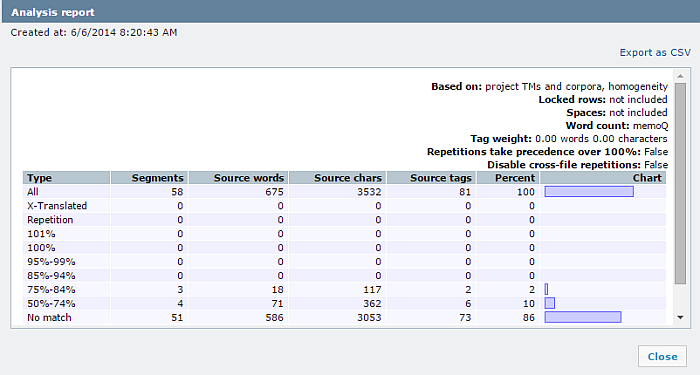The image size is (700, 375).
Task: Click the All row percent value 100
Action: pyautogui.click(x=526, y=192)
